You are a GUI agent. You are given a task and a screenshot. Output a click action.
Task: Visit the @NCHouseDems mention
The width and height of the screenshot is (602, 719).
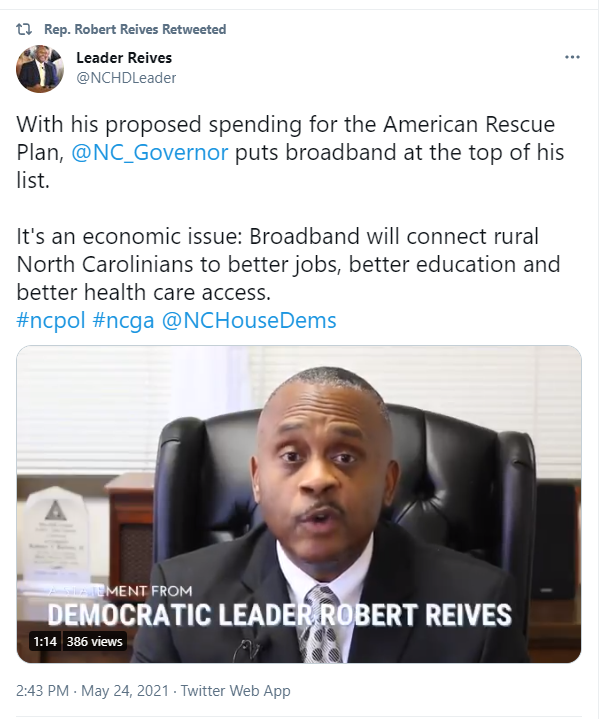tap(249, 321)
